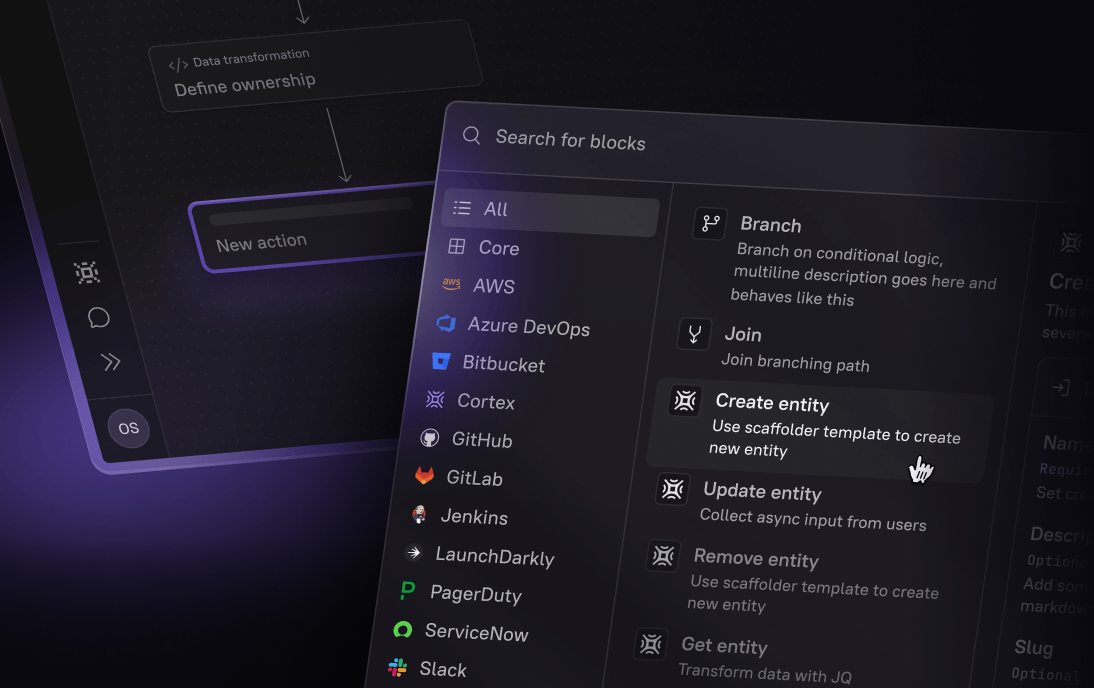1094x688 pixels.
Task: Expand sidebar with double chevron icon
Action: click(x=110, y=362)
